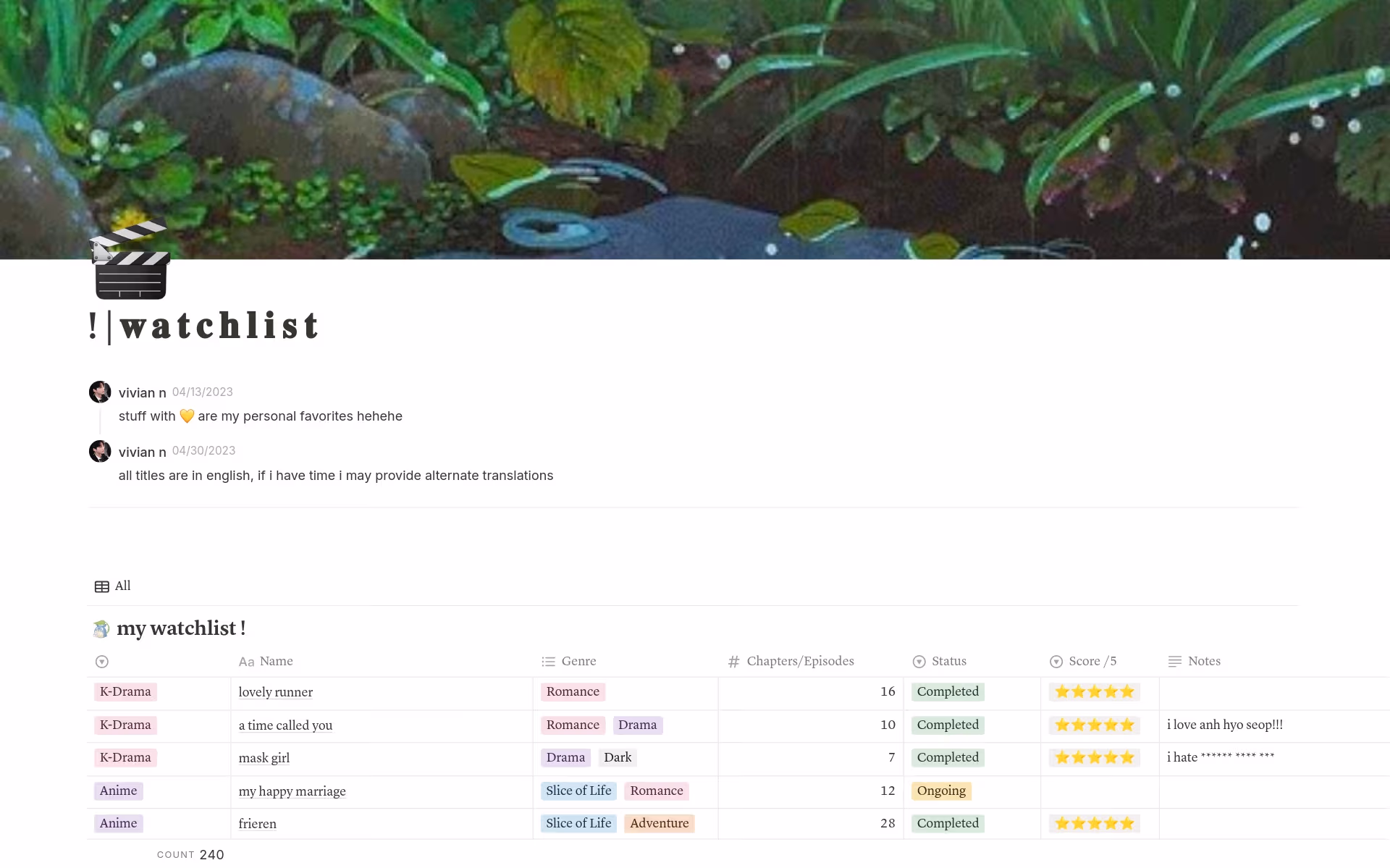
Task: Switch to the All view tab
Action: click(x=122, y=586)
